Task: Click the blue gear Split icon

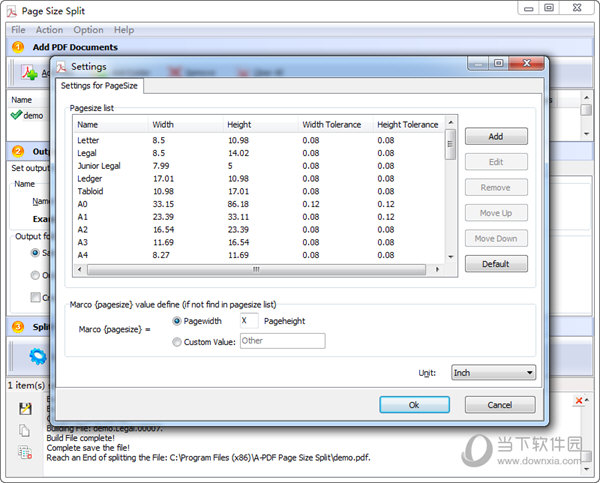Action: point(38,356)
